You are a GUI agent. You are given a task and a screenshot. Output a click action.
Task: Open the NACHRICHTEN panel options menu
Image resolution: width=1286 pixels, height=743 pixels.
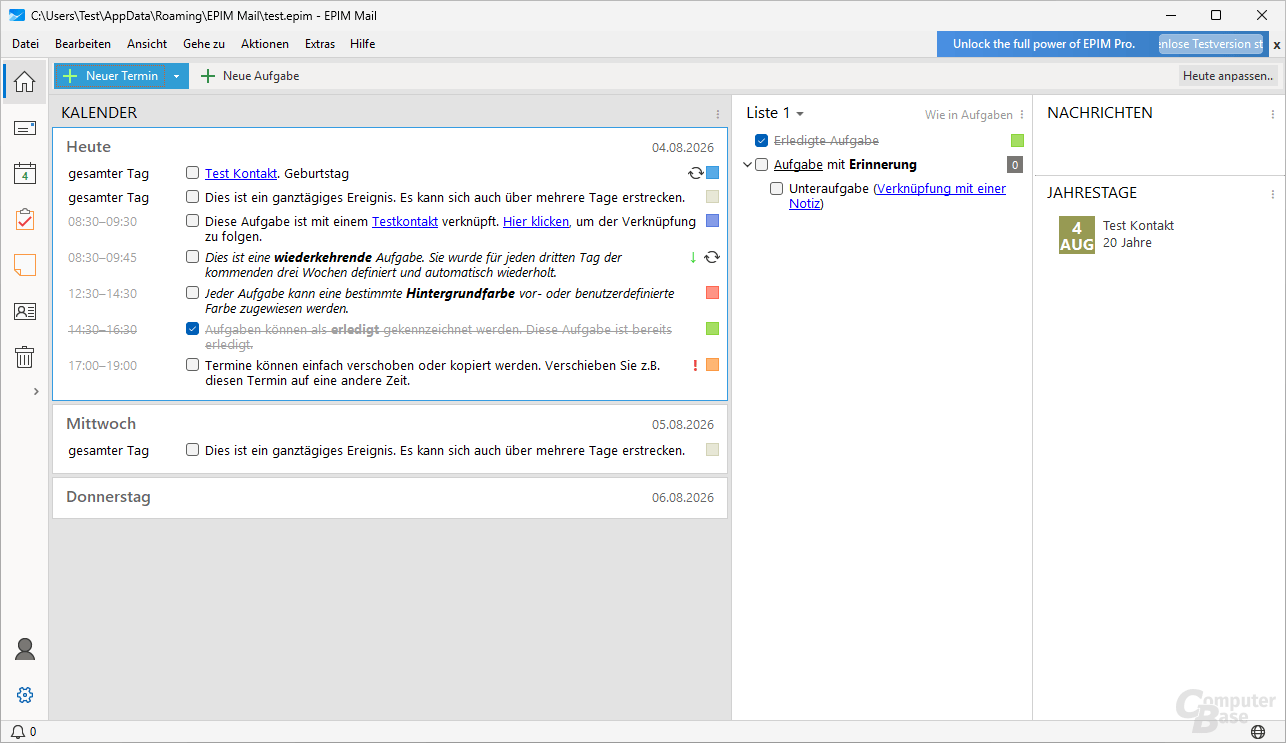[1273, 114]
